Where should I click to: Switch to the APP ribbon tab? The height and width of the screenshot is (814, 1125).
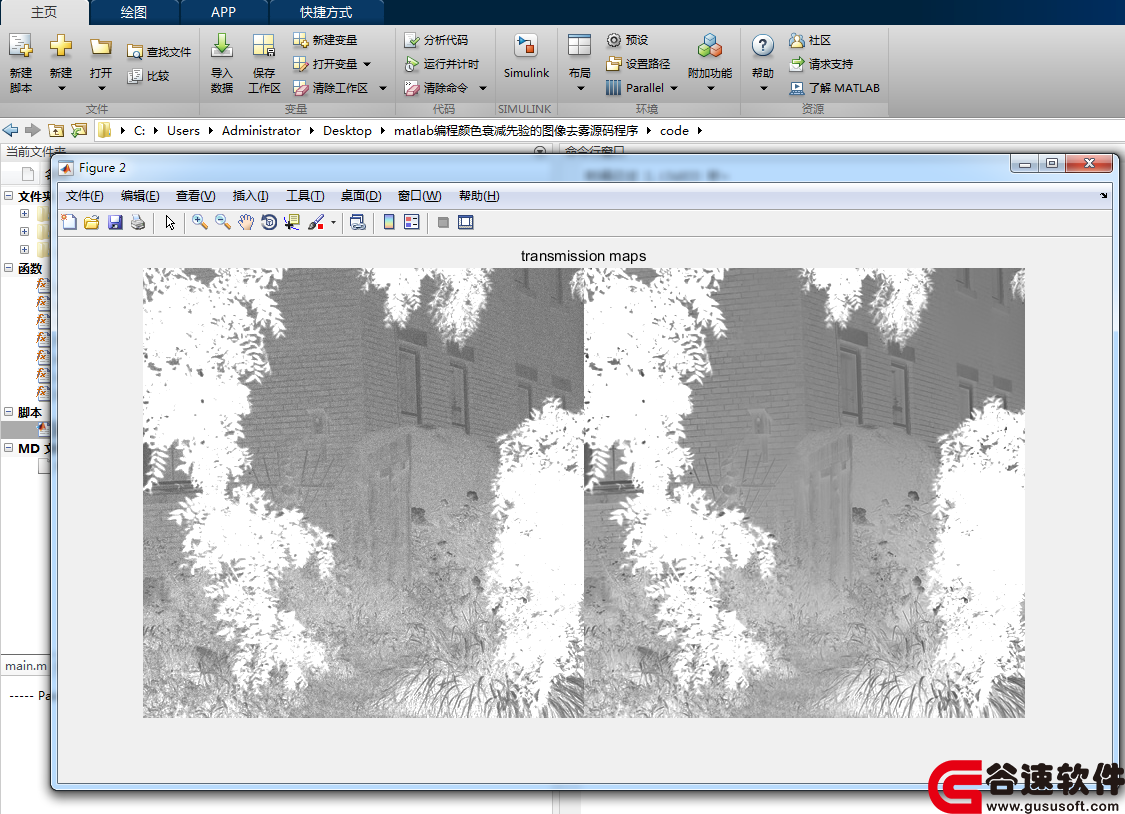click(223, 12)
